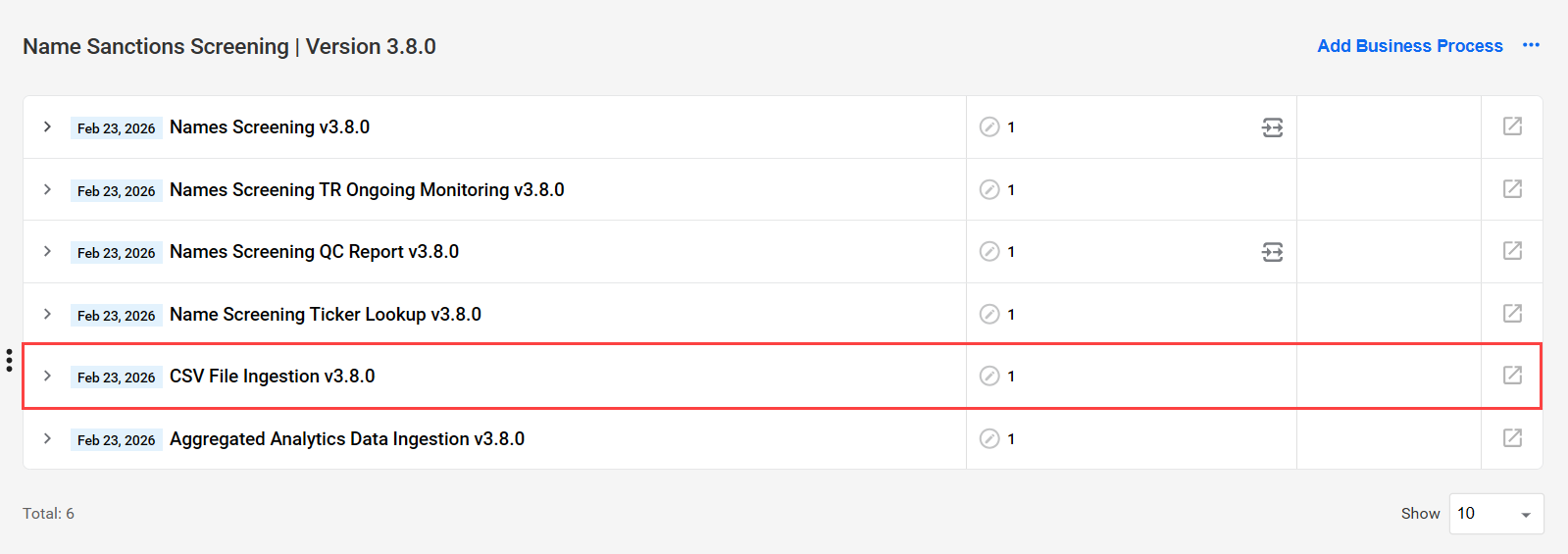Open Names Screening QC Report external link icon
1568x554 pixels.
pos(1512,251)
